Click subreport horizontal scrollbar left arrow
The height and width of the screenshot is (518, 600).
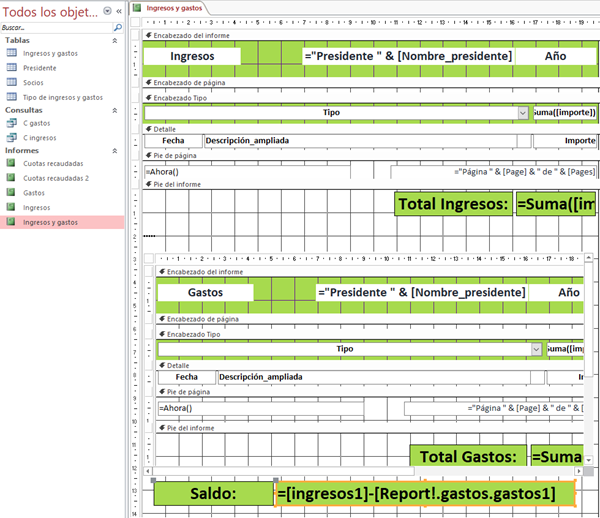pyautogui.click(x=148, y=471)
